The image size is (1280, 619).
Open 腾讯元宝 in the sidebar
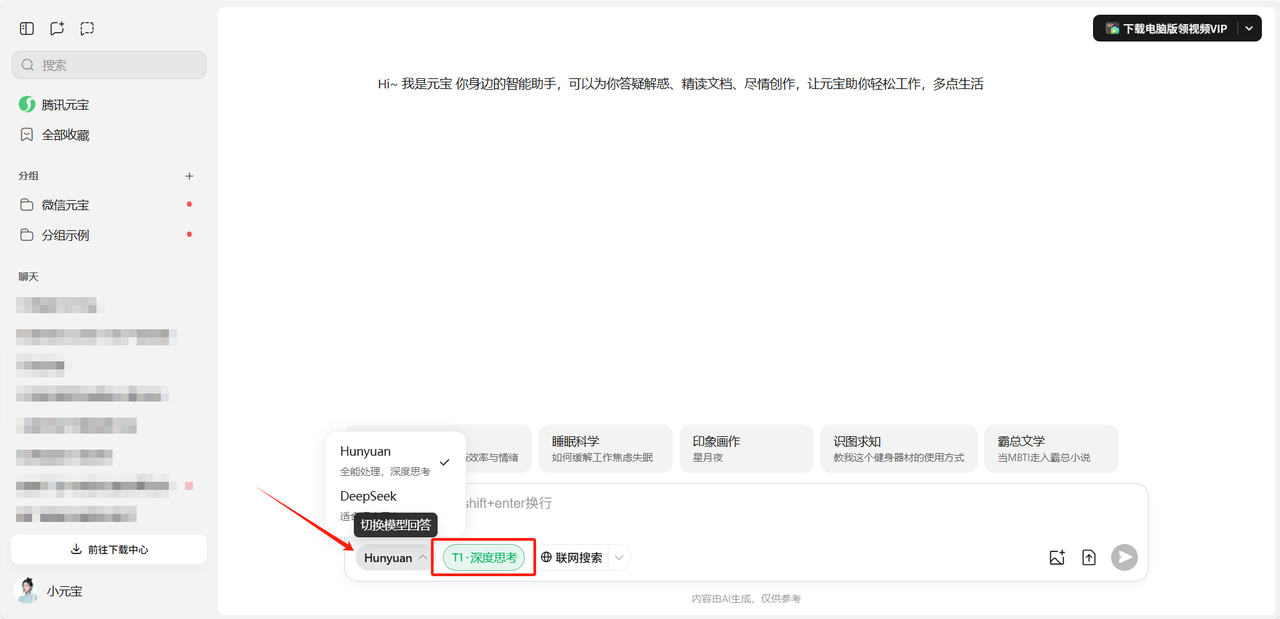pyautogui.click(x=109, y=105)
